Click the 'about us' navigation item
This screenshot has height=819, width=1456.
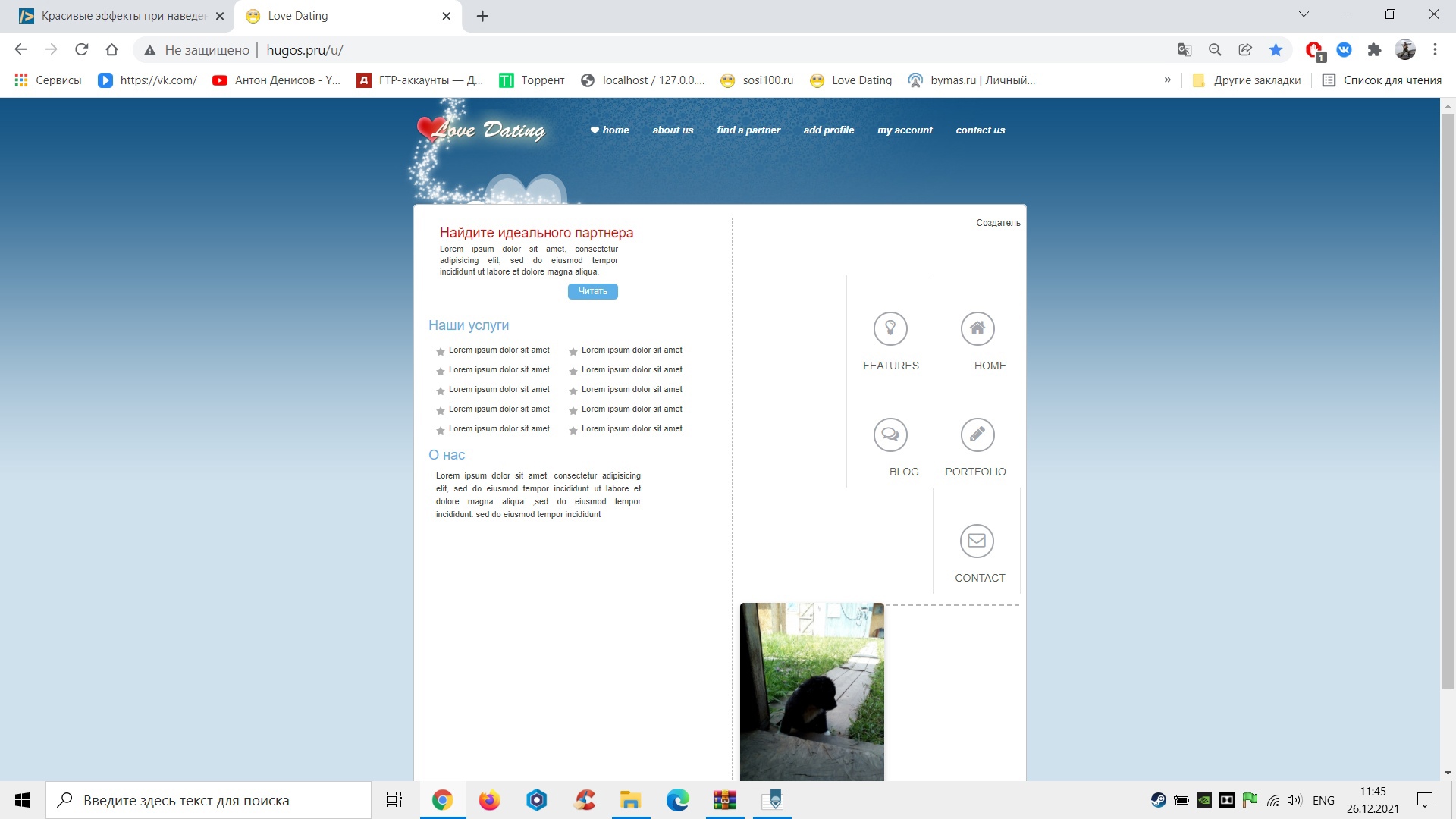(673, 130)
